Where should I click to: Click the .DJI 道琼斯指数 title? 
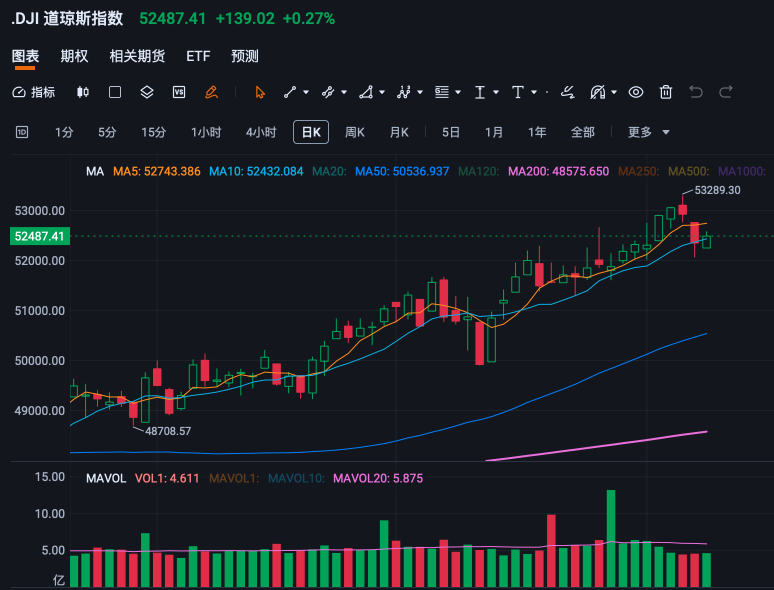pyautogui.click(x=67, y=19)
